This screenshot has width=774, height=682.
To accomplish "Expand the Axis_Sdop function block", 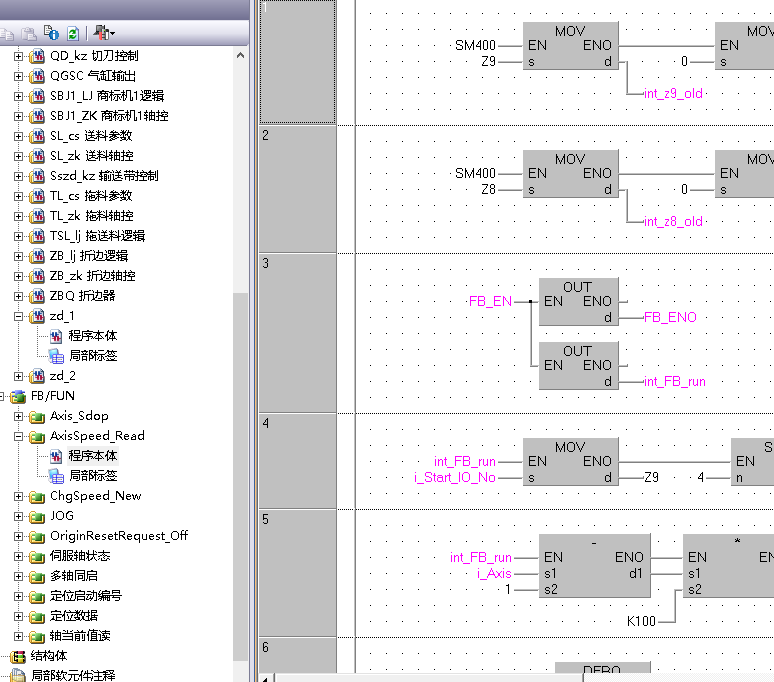I will pos(18,416).
